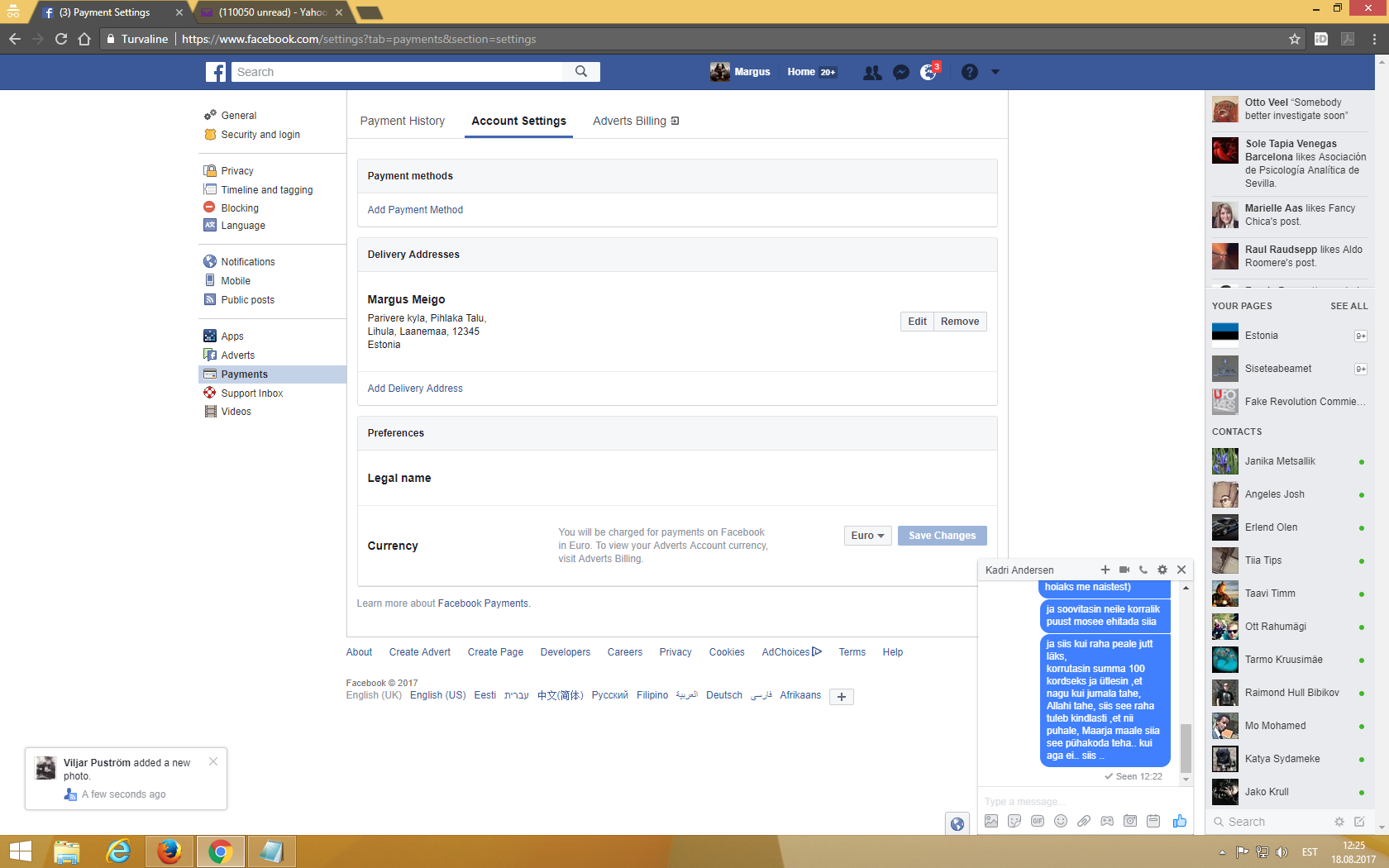Attach a file with paperclip icon
This screenshot has height=868, width=1389.
pyautogui.click(x=1084, y=821)
